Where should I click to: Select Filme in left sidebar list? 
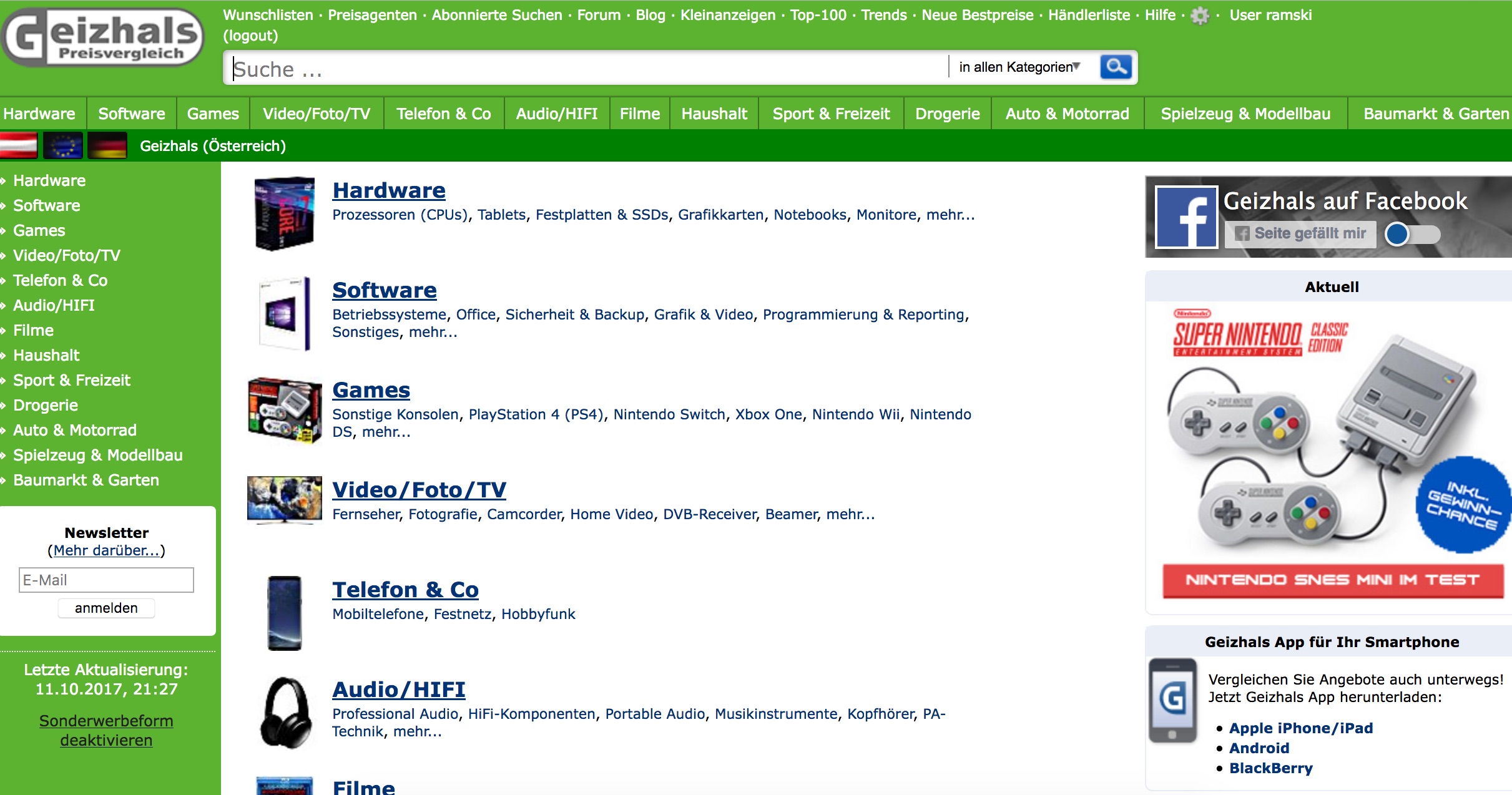(x=33, y=330)
